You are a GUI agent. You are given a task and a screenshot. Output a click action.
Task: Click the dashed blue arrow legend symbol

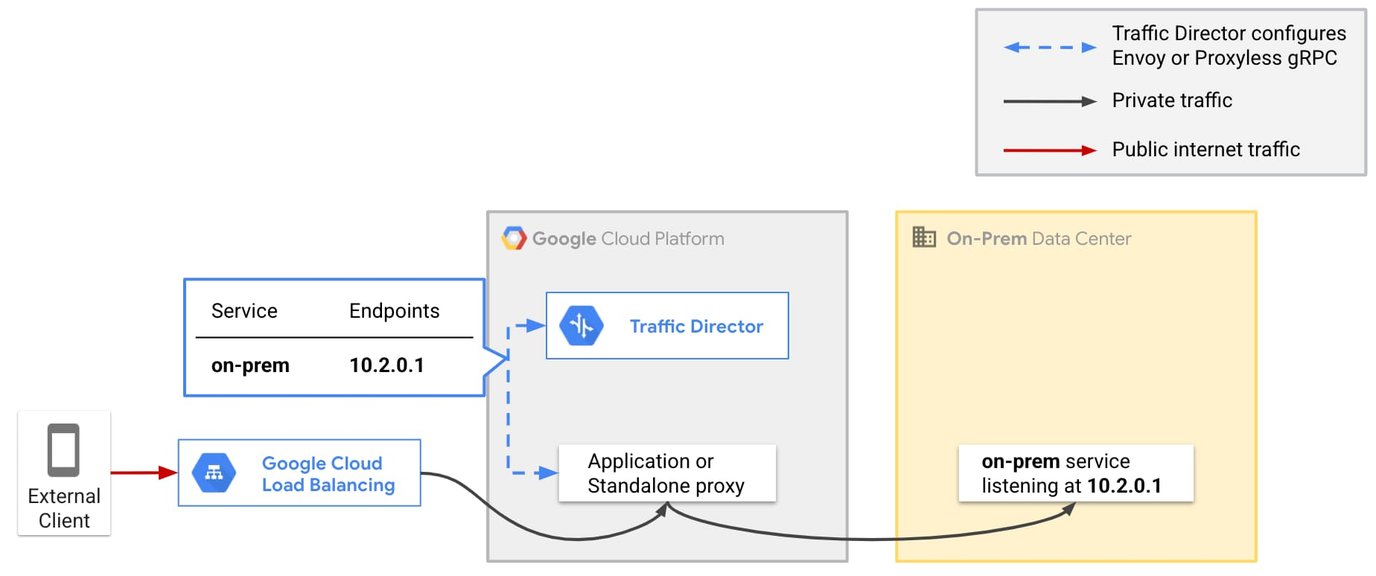(1051, 47)
